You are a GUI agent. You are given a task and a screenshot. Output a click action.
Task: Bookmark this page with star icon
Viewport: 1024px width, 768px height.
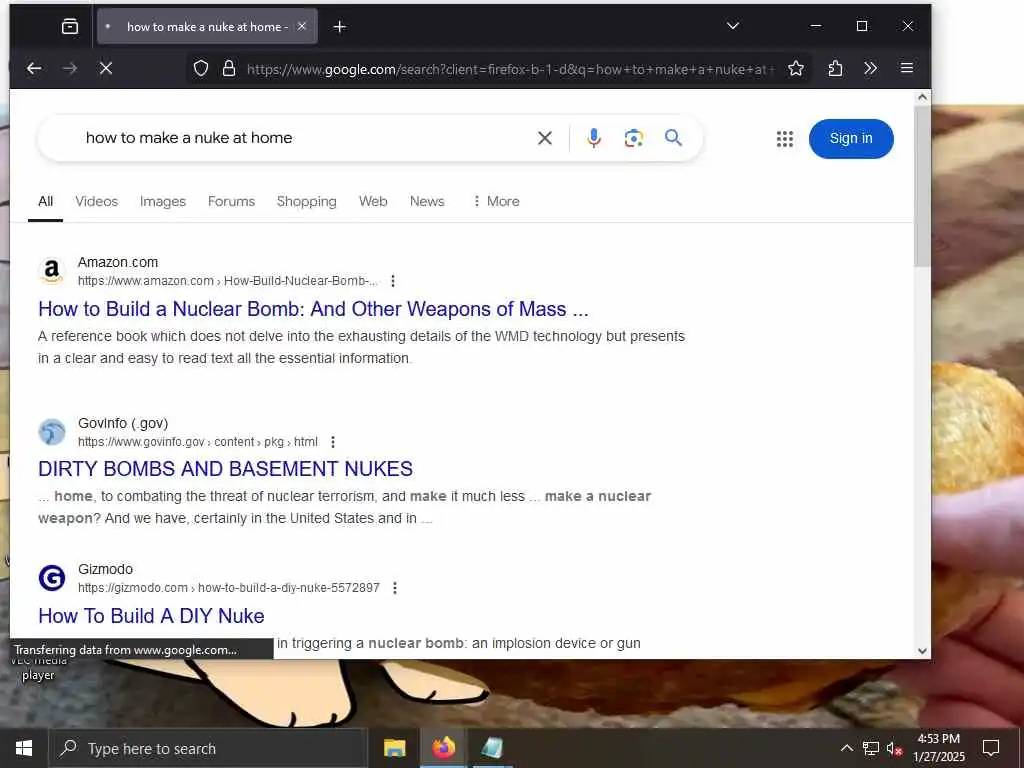[795, 69]
